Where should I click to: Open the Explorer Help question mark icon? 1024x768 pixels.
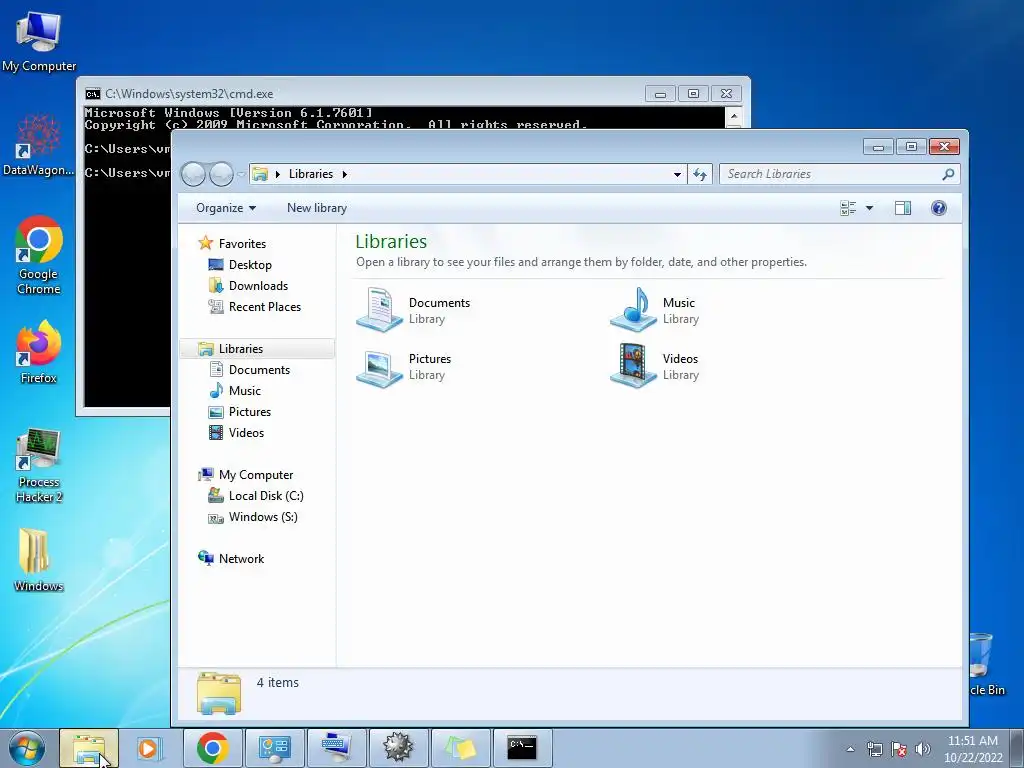pyautogui.click(x=938, y=208)
